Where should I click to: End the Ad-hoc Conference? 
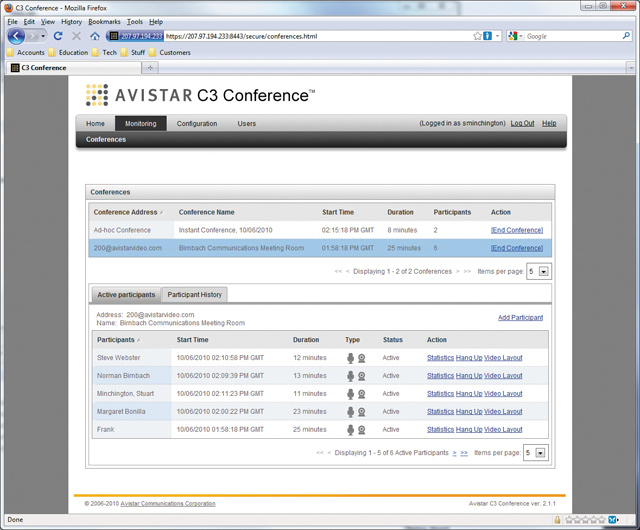tap(517, 230)
